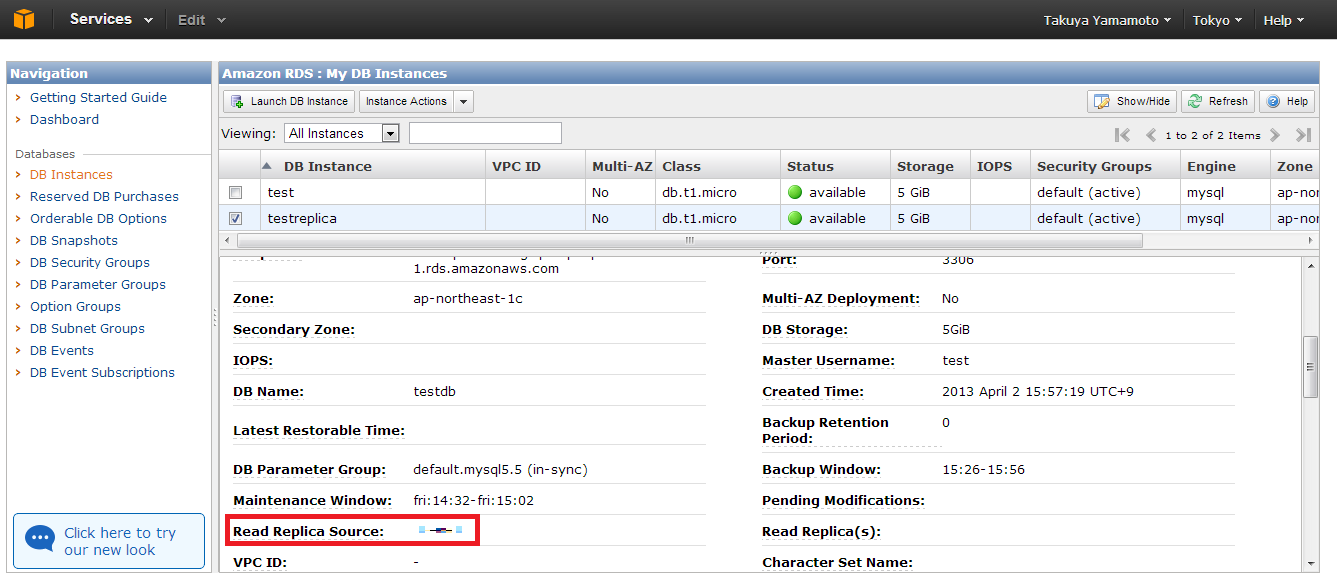
Task: Open Reserved DB Purchases
Action: pos(104,196)
